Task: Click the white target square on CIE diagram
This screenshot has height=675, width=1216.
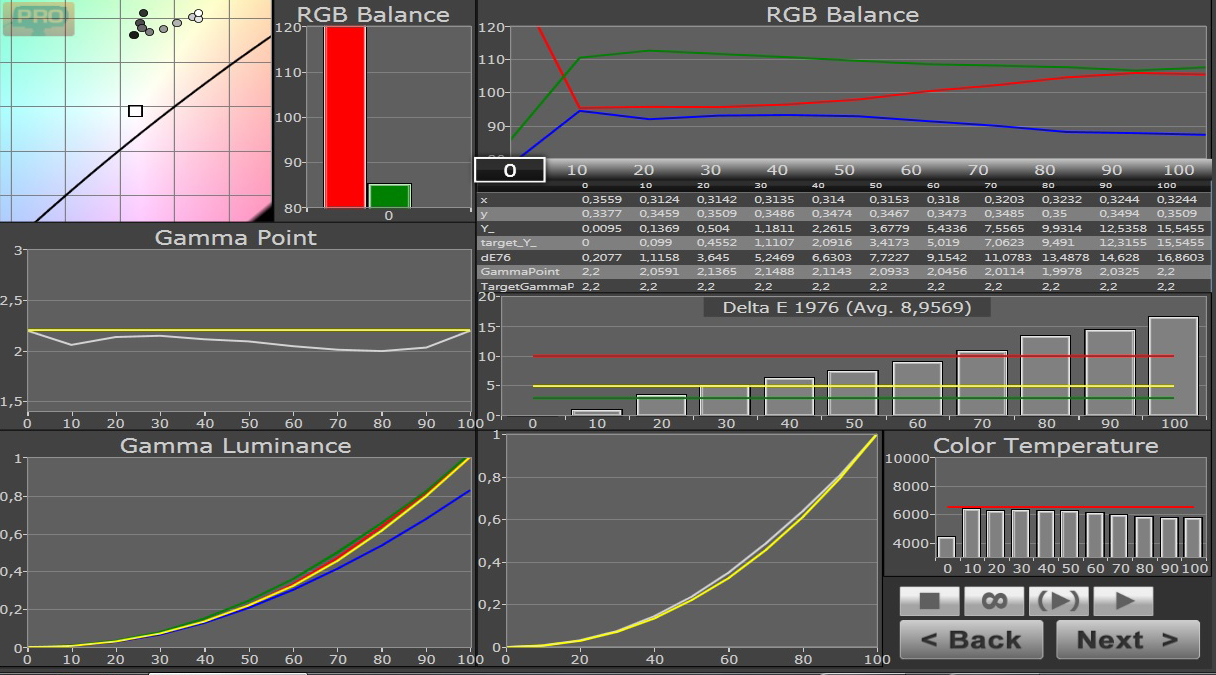Action: point(135,111)
